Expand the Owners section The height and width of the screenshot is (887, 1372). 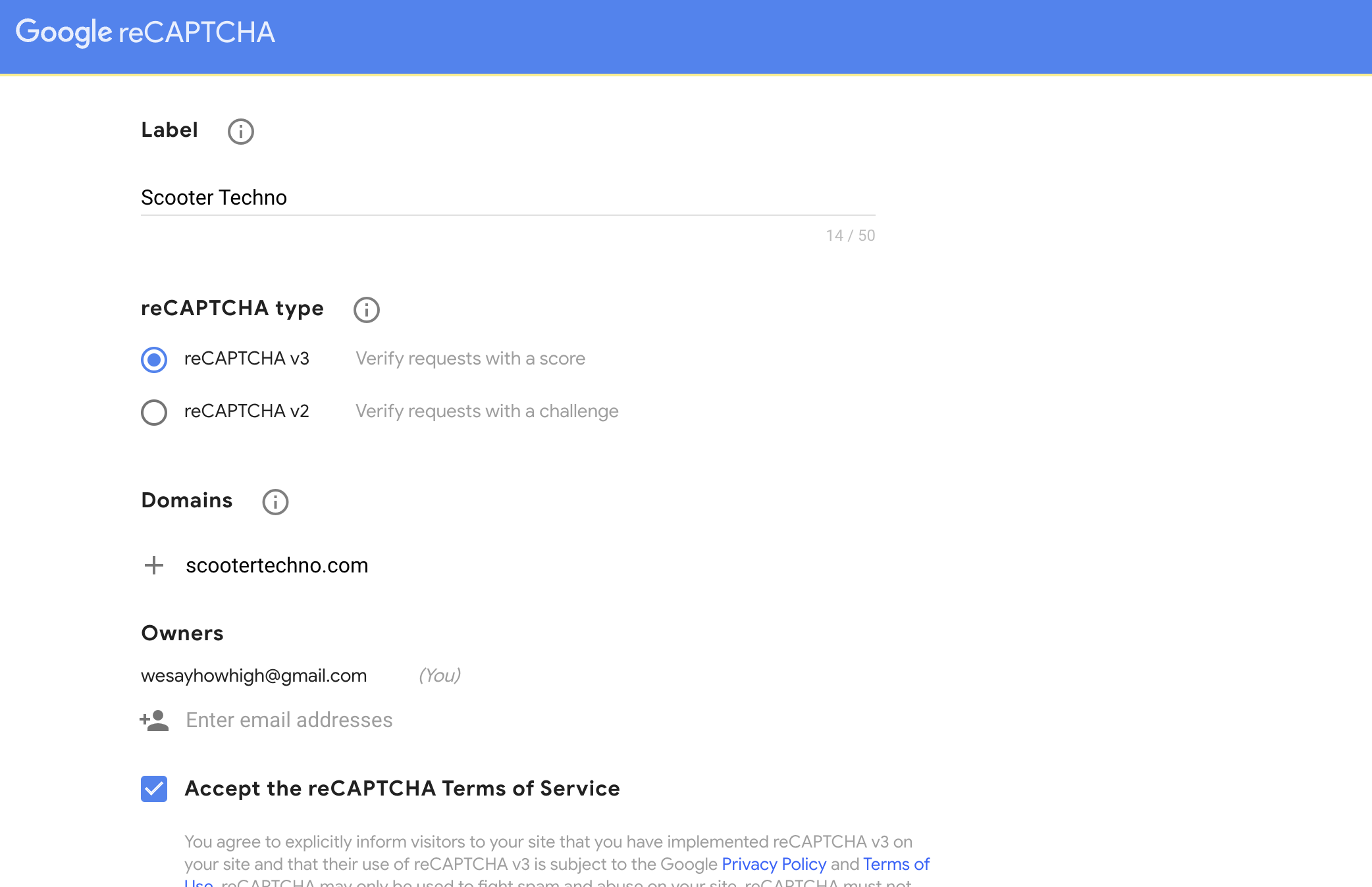click(x=182, y=633)
